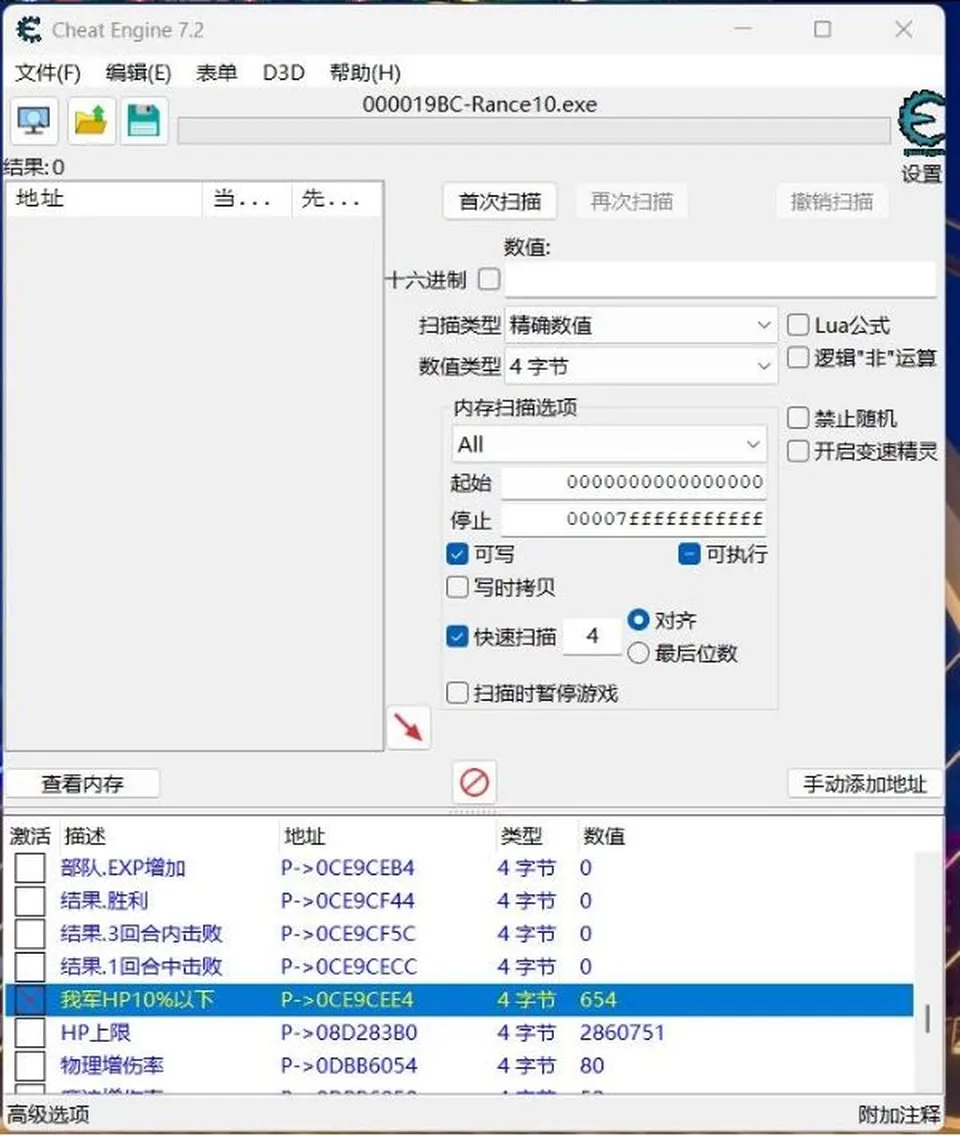Click the 停止 address input field
Screen dimensions: 960x1136
click(x=634, y=519)
